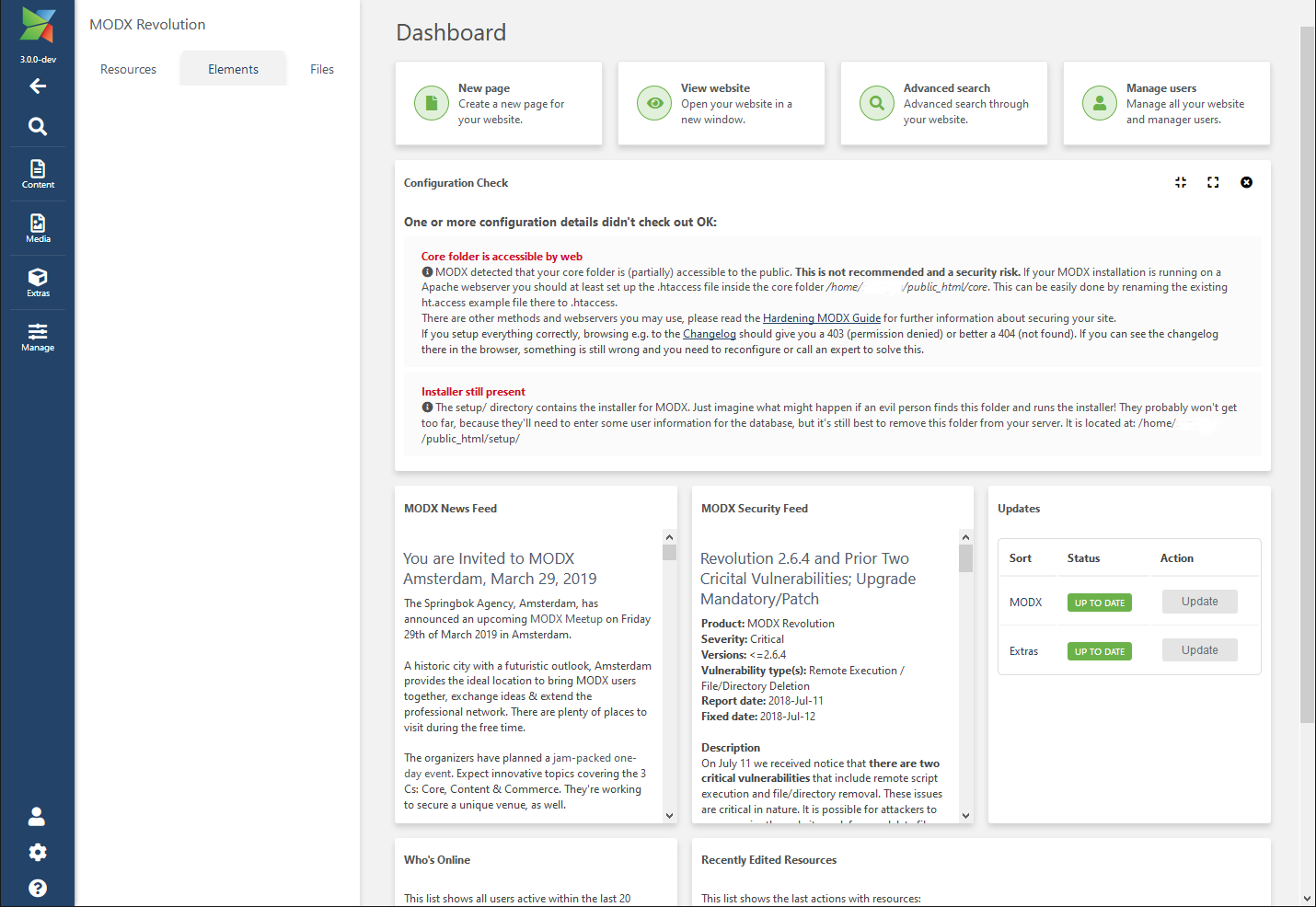
Task: Click the View website eye icon
Action: coord(654,103)
